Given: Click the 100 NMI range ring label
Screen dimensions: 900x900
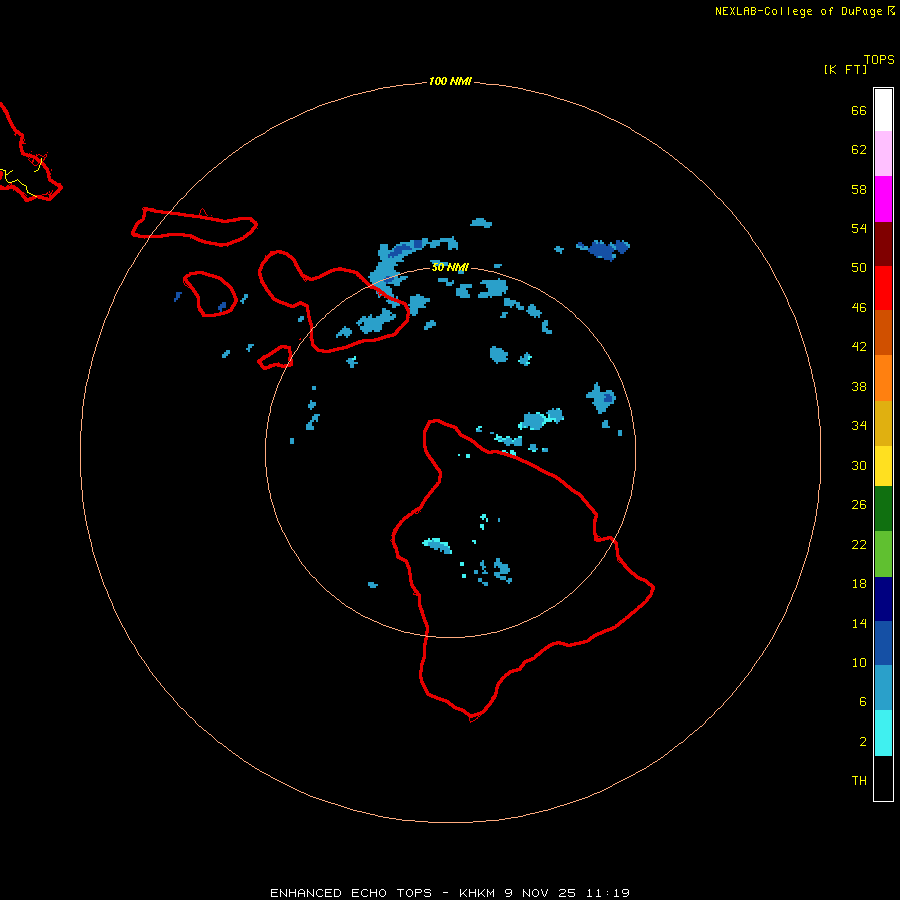Looking at the screenshot, I should click(x=450, y=81).
